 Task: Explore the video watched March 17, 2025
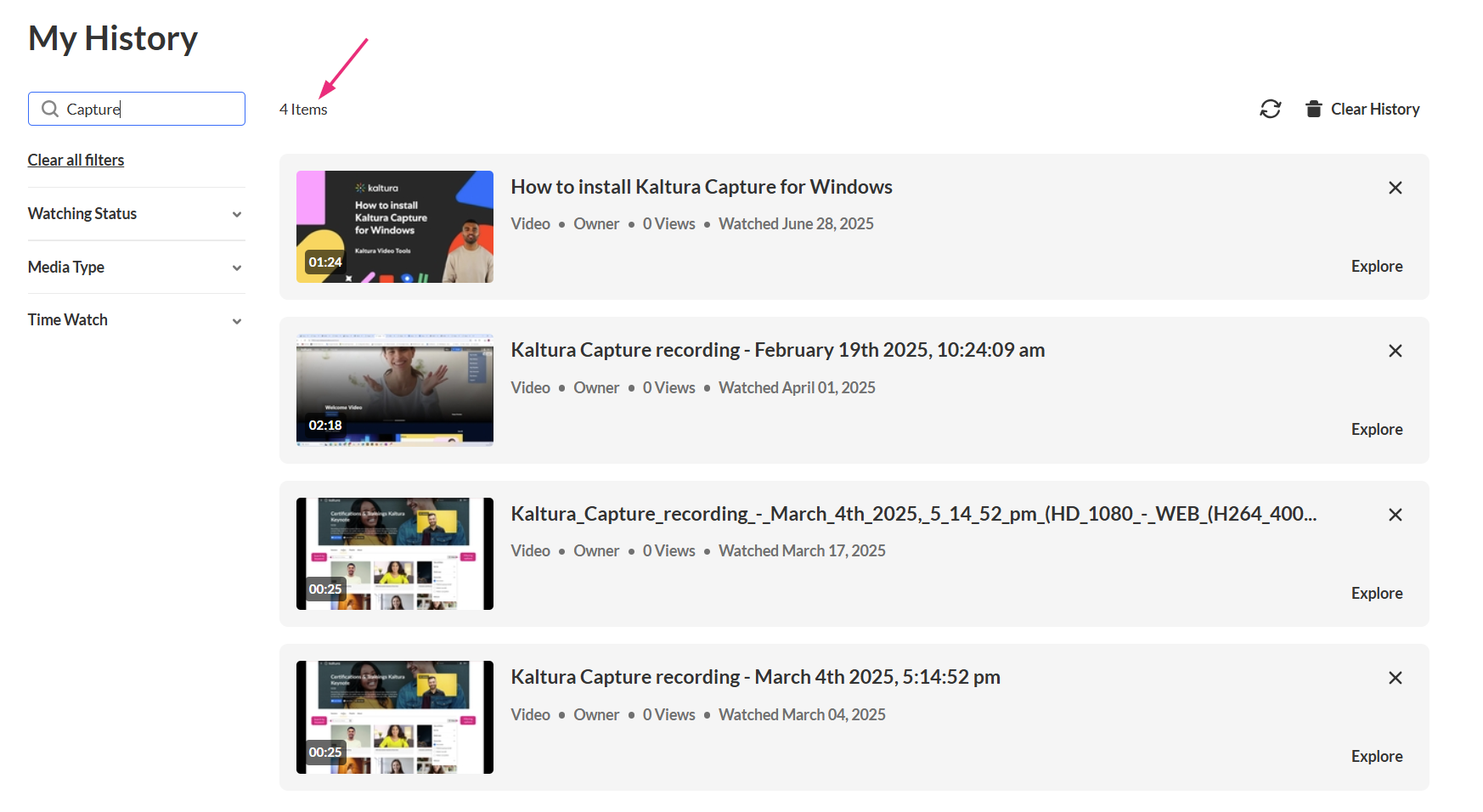(x=1377, y=593)
